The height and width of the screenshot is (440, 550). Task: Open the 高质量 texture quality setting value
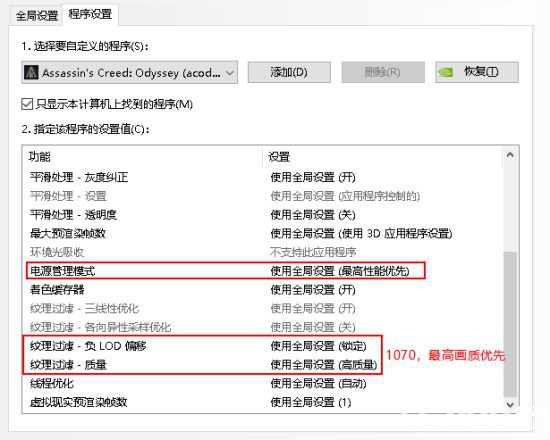(324, 365)
